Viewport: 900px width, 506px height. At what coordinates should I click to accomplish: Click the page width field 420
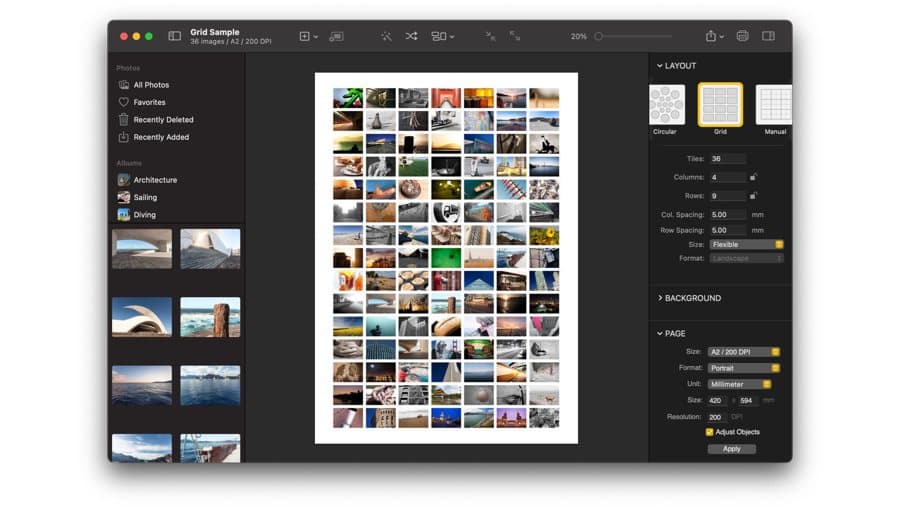[717, 400]
